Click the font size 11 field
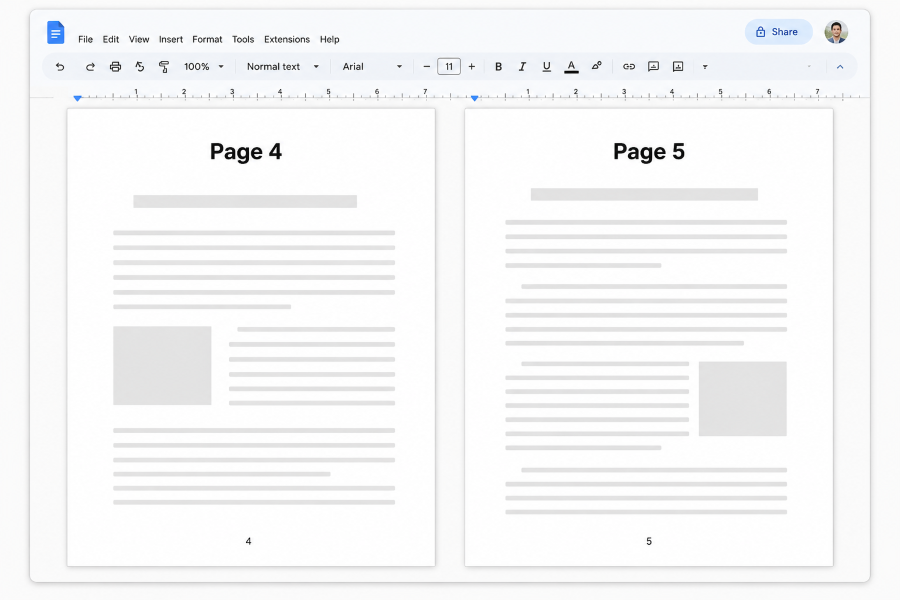 449,67
